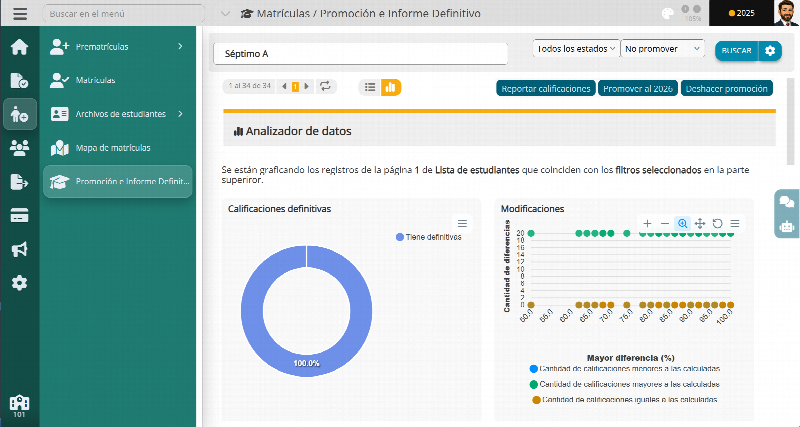This screenshot has height=427, width=800.
Task: Open the document checkmark sidebar section
Action: [x=19, y=80]
